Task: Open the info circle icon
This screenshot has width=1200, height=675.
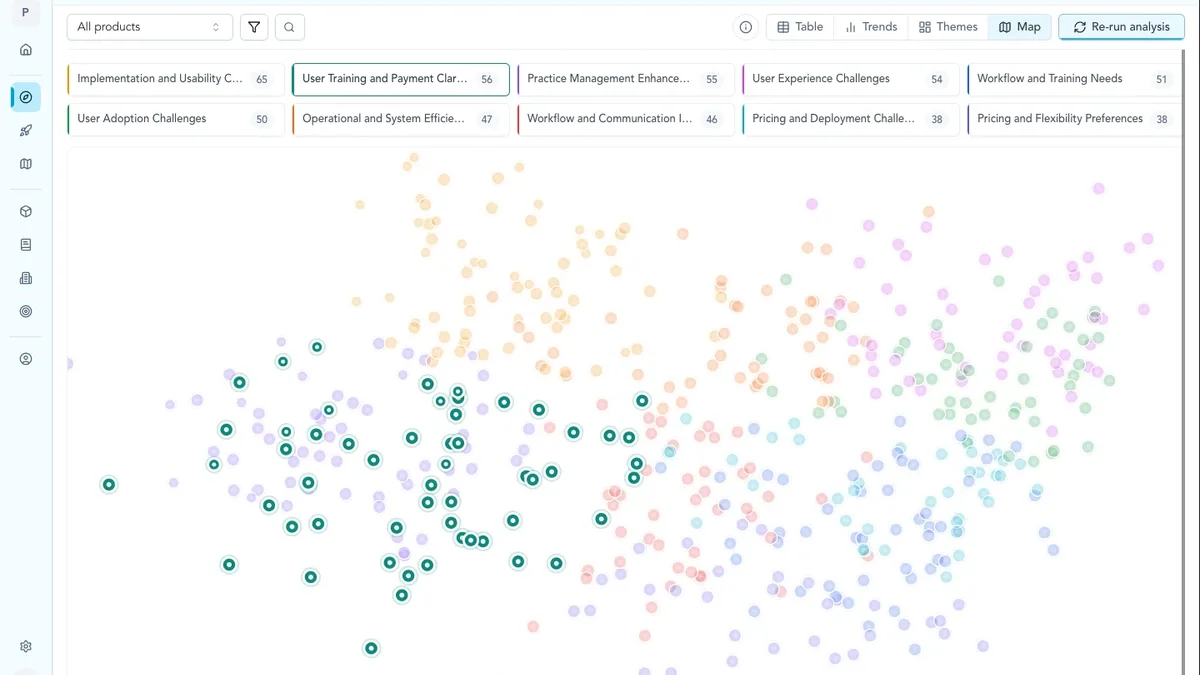Action: pos(746,27)
